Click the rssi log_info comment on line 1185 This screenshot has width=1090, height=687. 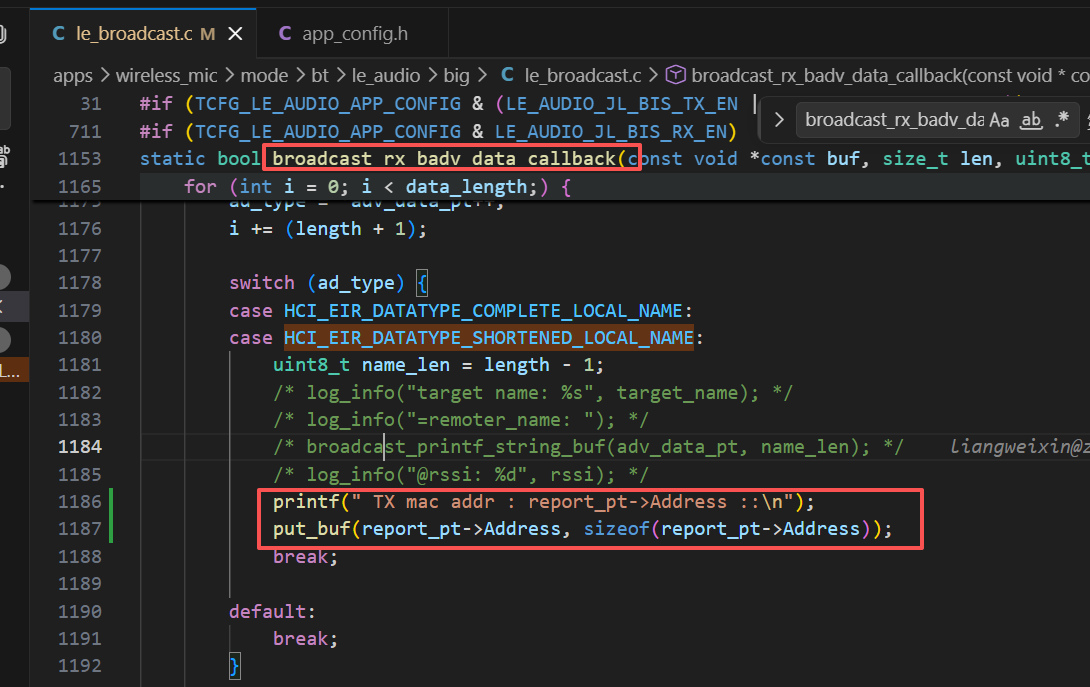[x=461, y=474]
